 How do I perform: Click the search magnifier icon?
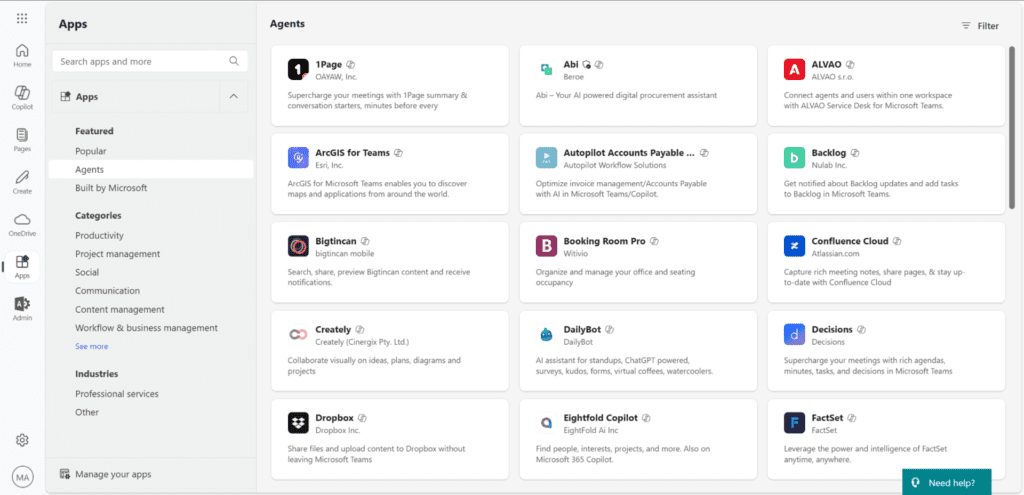(234, 61)
